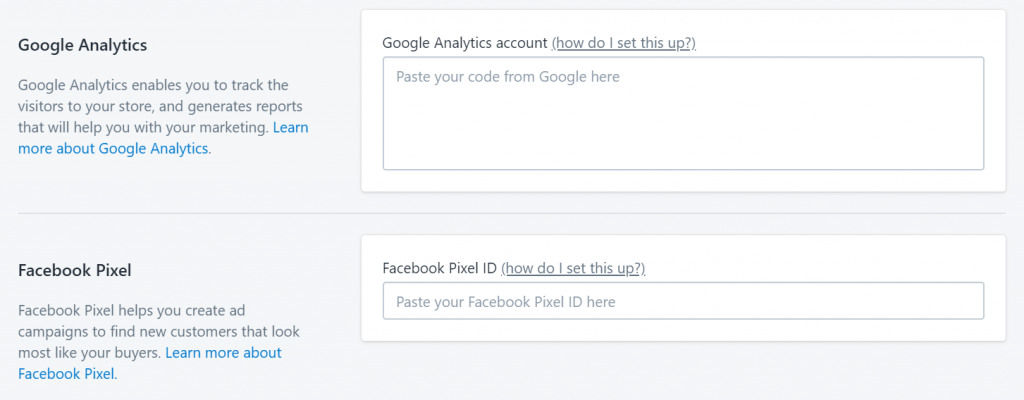Select the 'Google Analytics' section heading

tap(82, 45)
